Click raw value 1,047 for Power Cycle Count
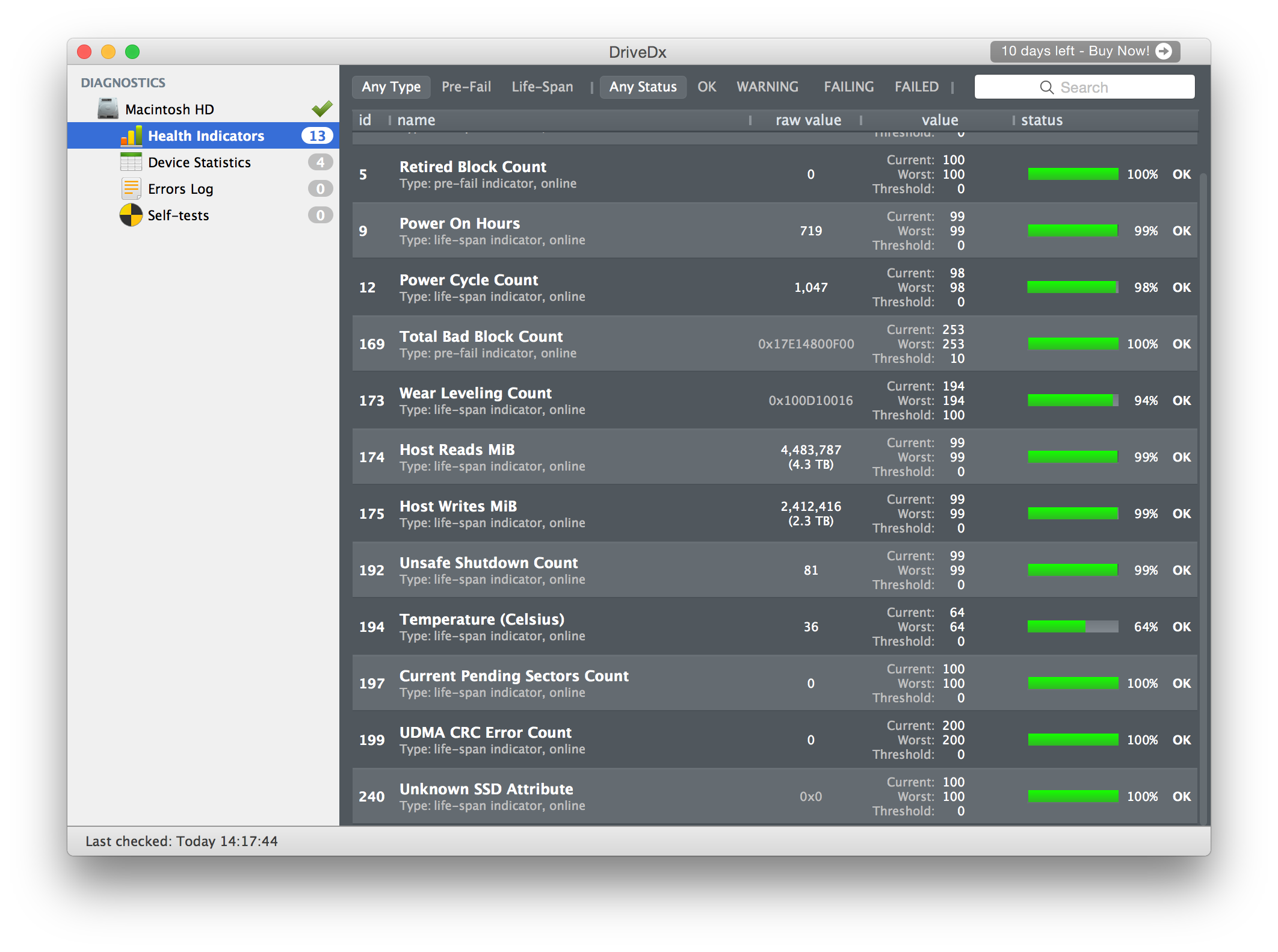 [x=810, y=288]
